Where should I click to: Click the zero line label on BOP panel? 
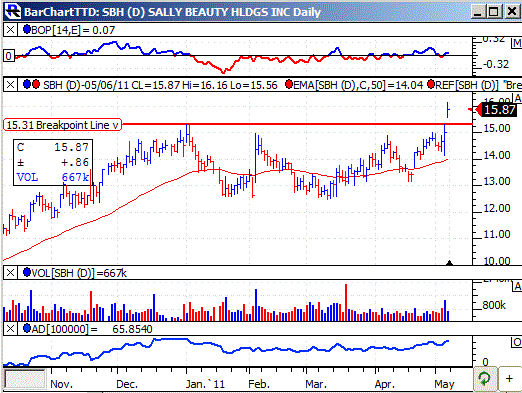[9, 56]
